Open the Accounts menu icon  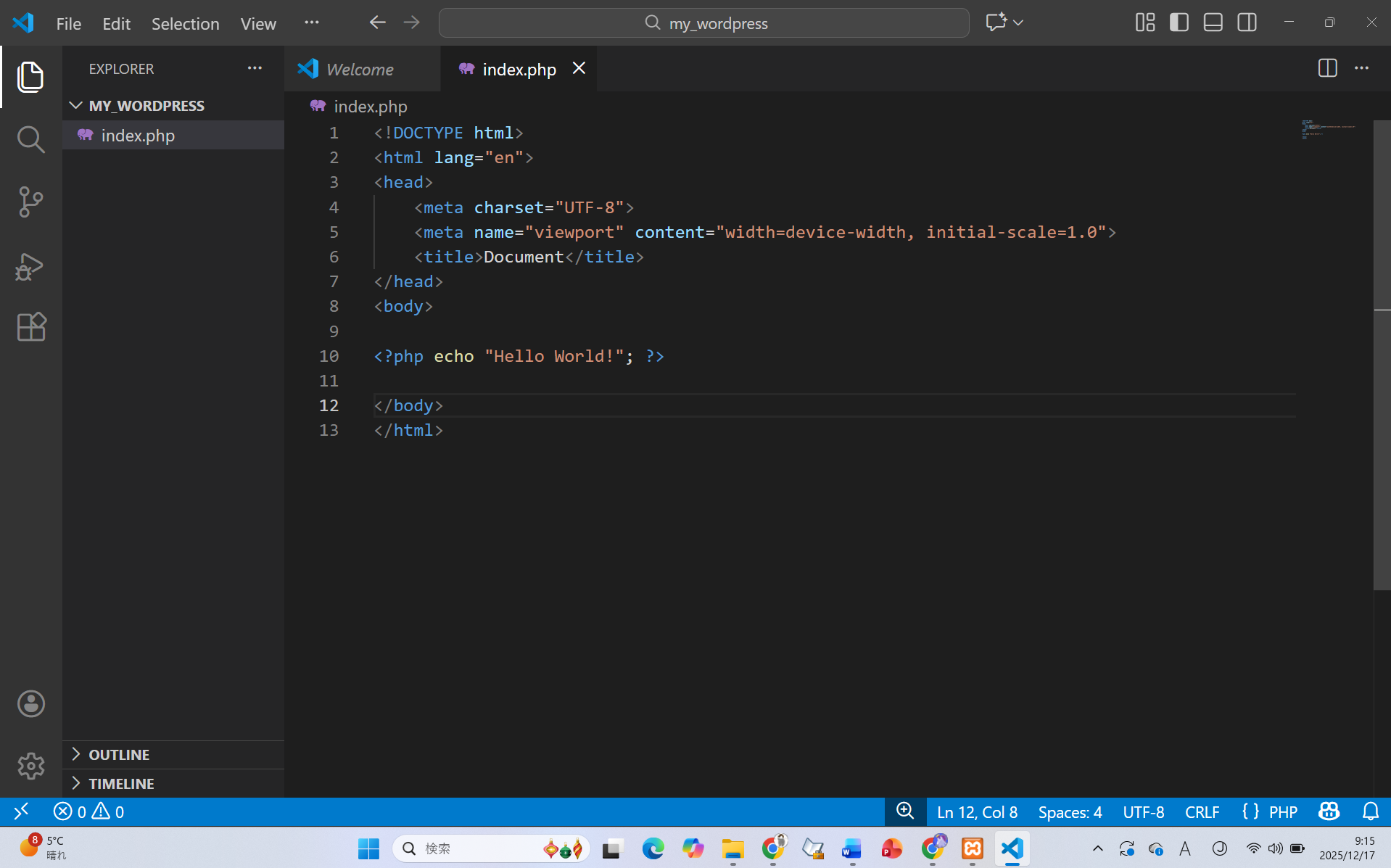30,703
